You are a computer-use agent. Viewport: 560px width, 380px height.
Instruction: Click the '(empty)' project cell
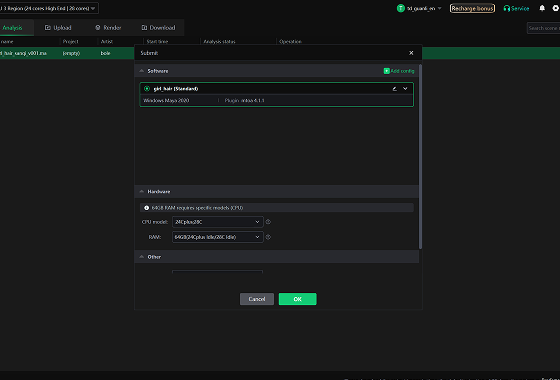click(71, 53)
